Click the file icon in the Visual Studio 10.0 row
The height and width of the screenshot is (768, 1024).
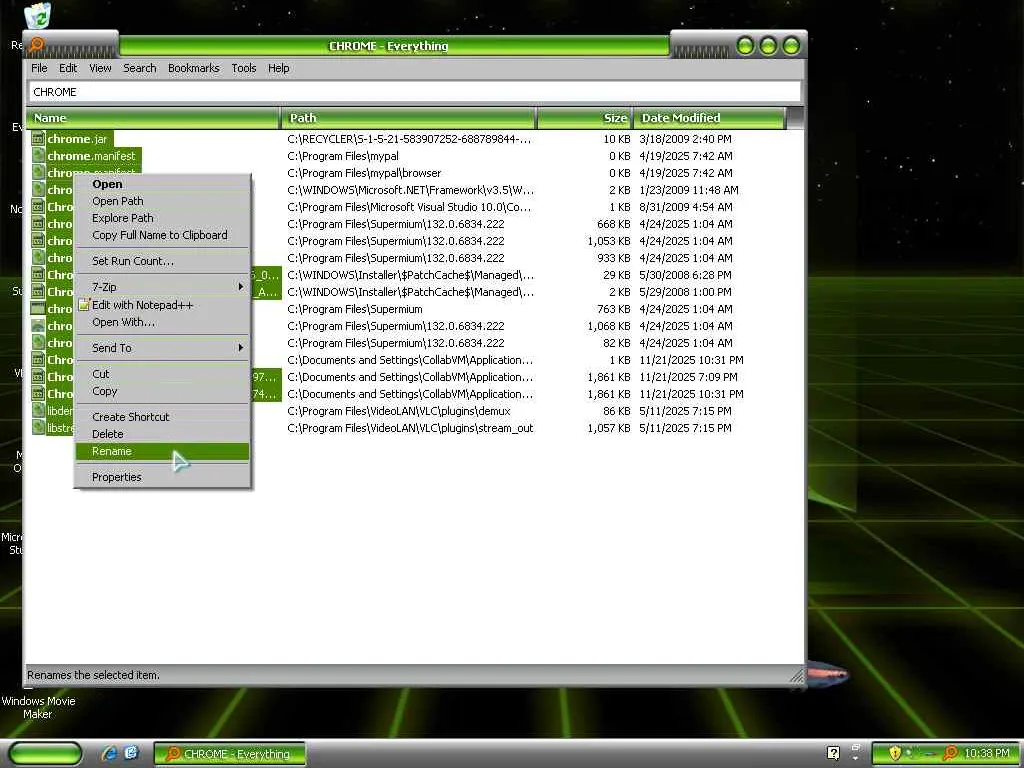[x=39, y=206]
